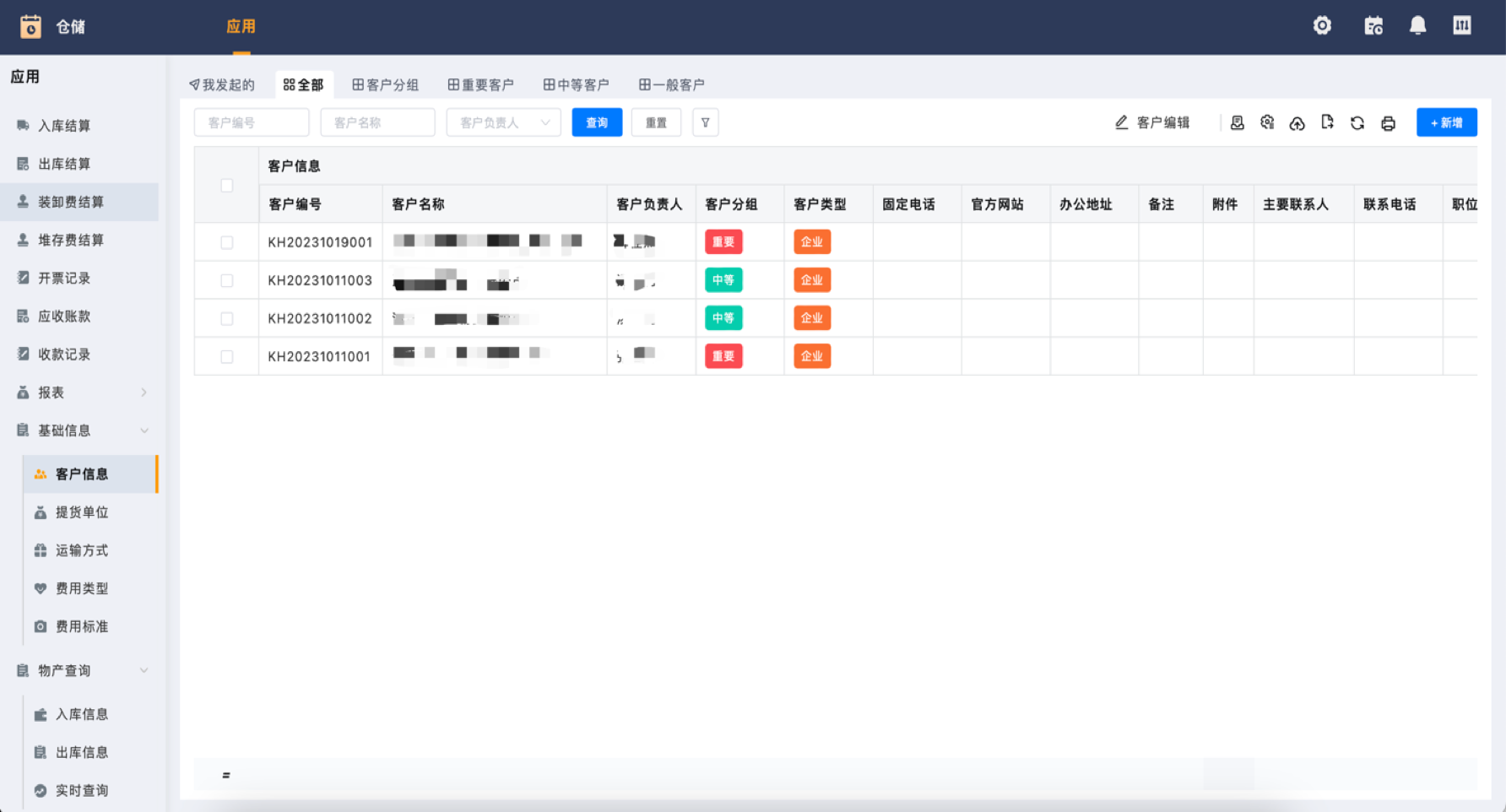Open the notification bell in header
1506x812 pixels.
pos(1417,25)
